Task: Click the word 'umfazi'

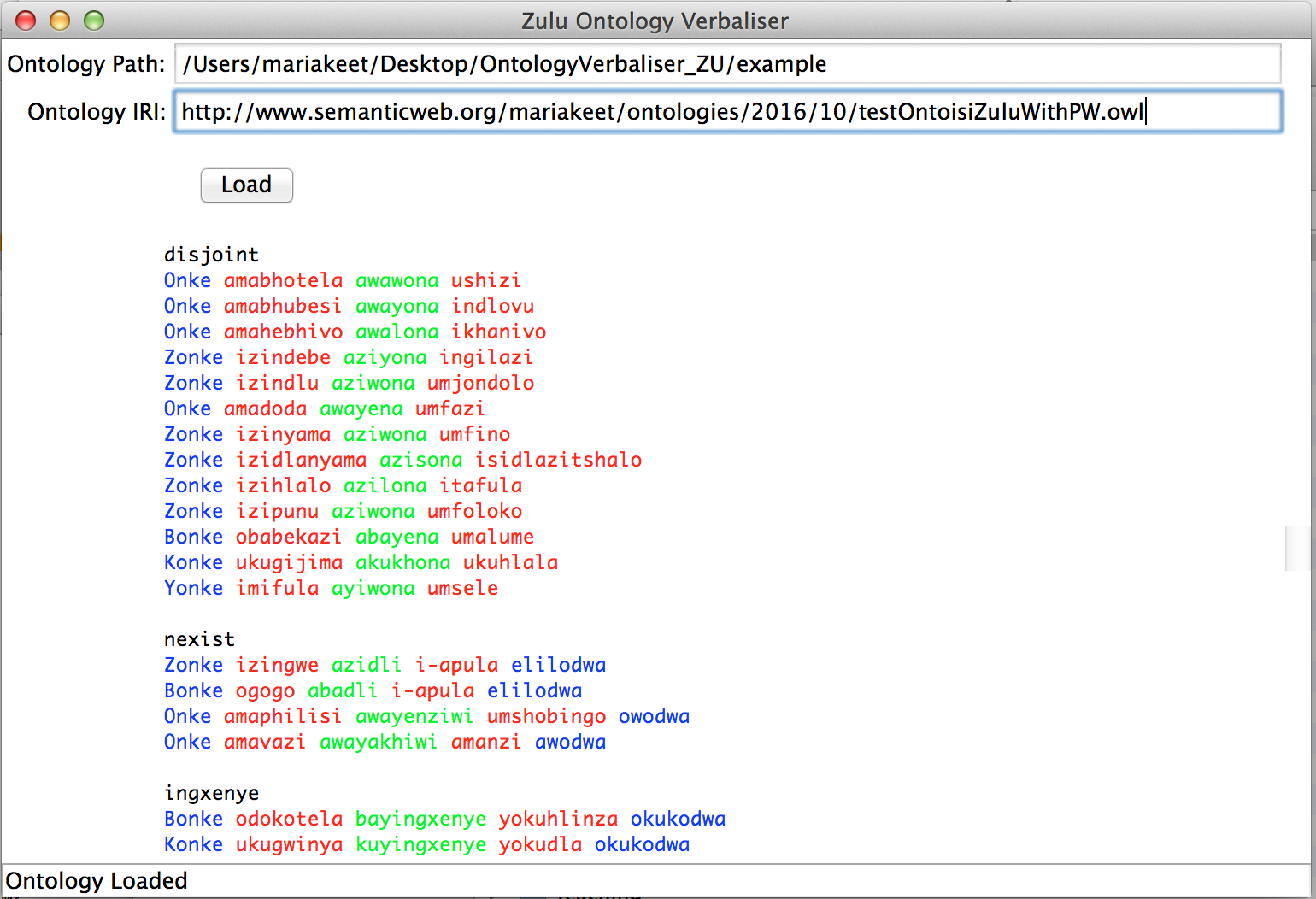Action: click(x=449, y=408)
